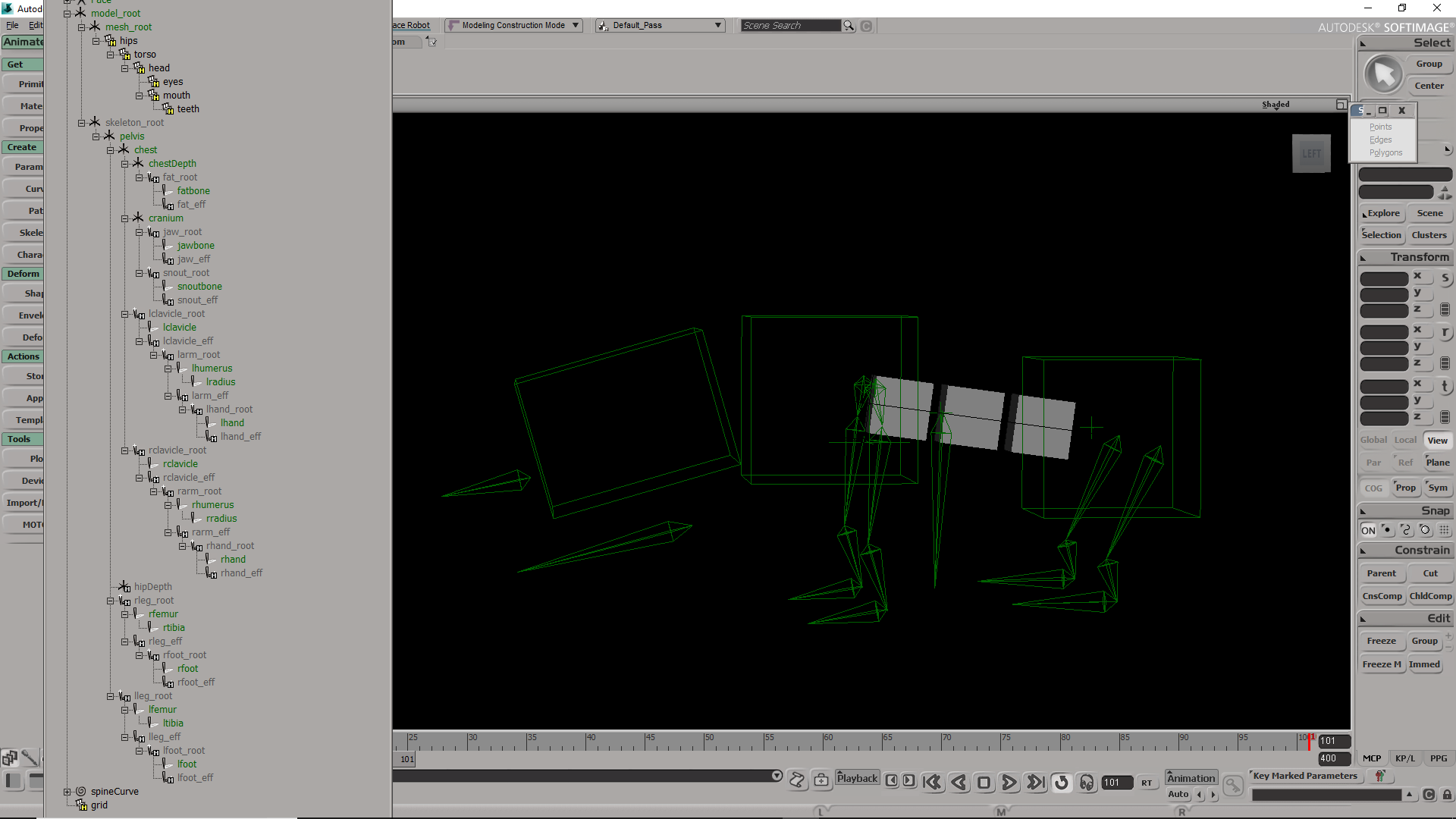Toggle Snap ON button
Viewport: 1456px width, 819px height.
tap(1368, 530)
